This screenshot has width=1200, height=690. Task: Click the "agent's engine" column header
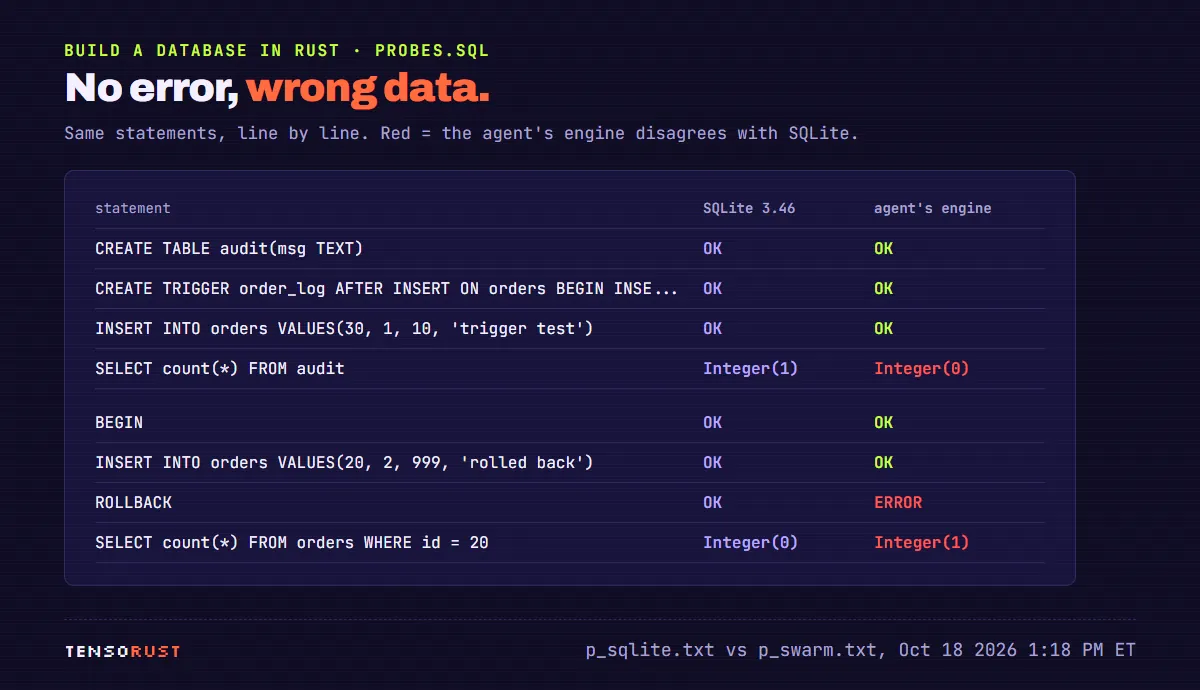(933, 208)
